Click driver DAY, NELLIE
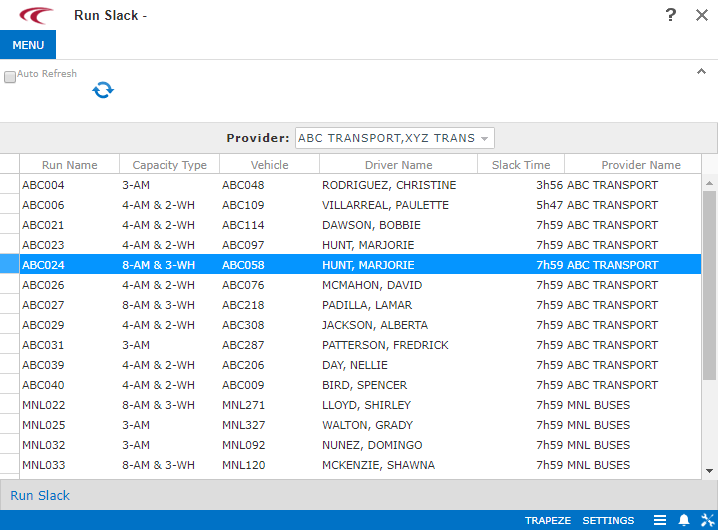This screenshot has width=718, height=530. [354, 365]
